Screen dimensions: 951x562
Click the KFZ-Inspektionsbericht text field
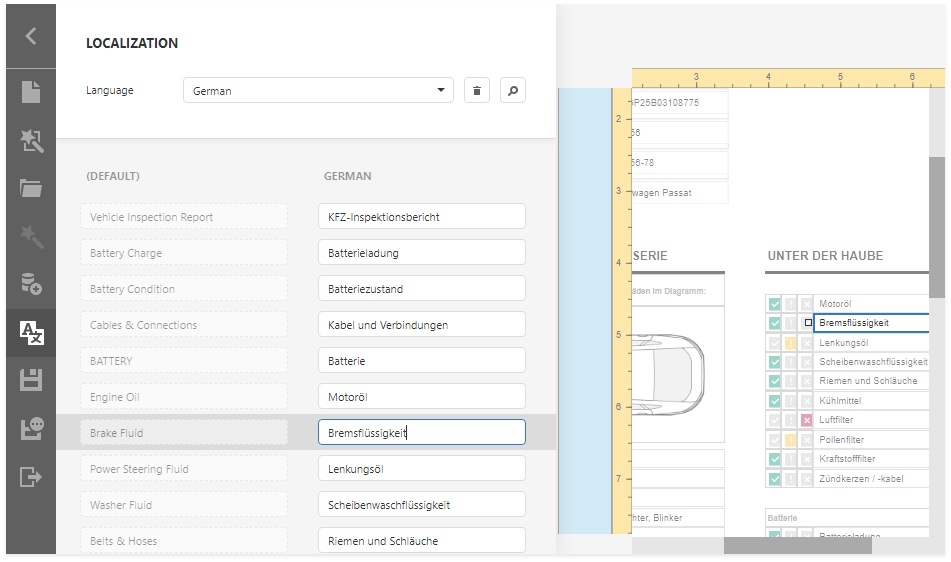click(421, 217)
